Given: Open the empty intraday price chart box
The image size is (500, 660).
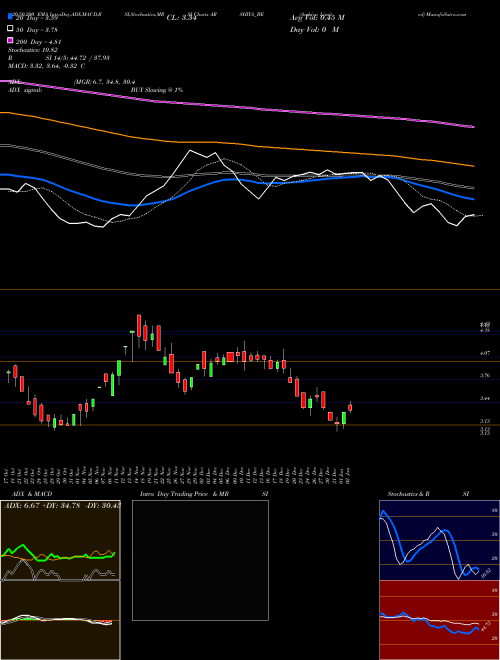Looking at the screenshot, I should (x=200, y=560).
